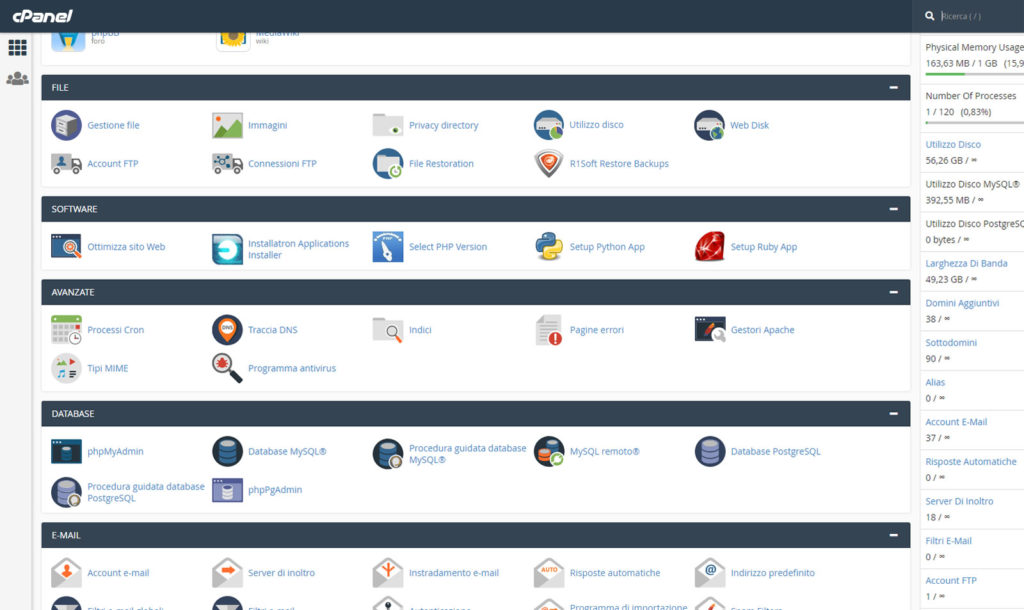This screenshot has width=1024, height=610.
Task: Open the Database MySQL link
Action: 287,452
